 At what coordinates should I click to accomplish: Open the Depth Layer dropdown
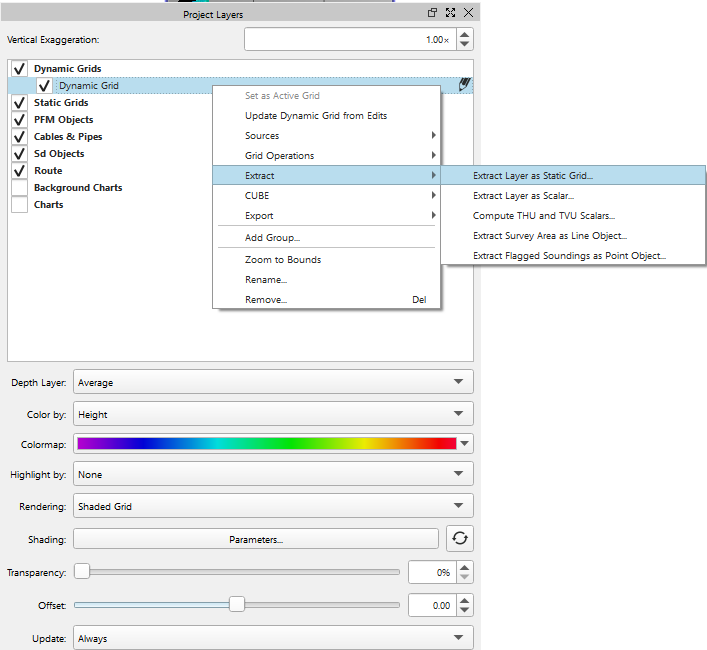[272, 382]
